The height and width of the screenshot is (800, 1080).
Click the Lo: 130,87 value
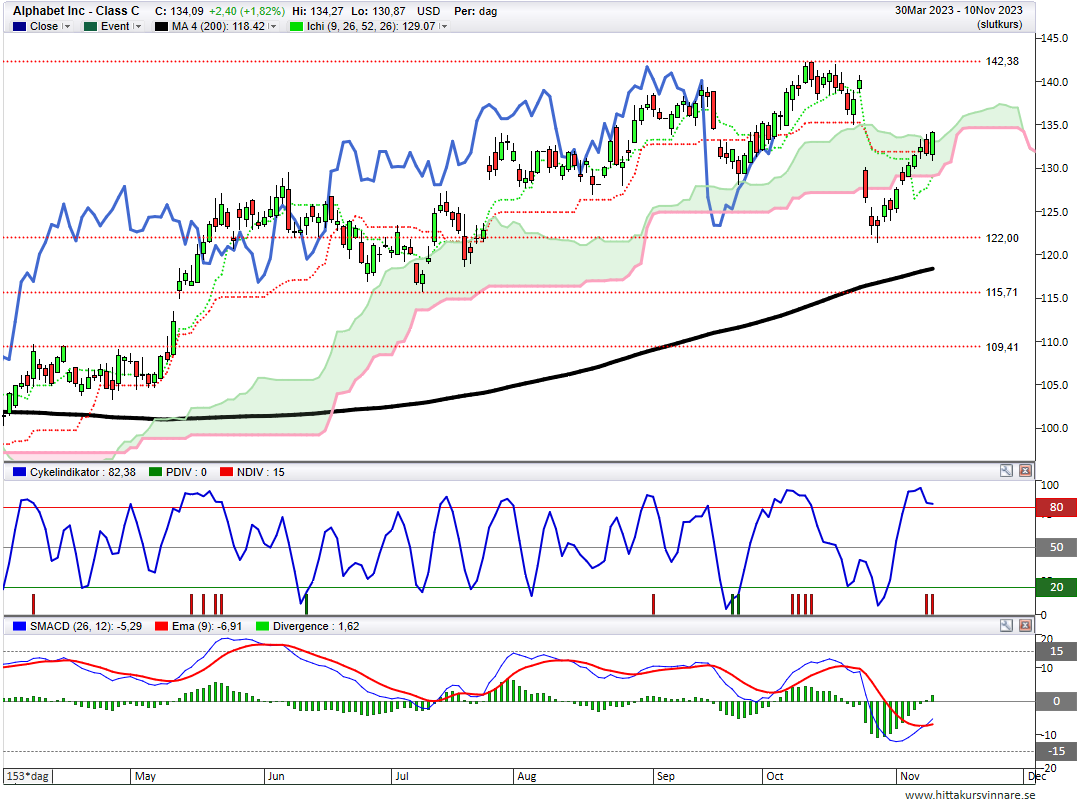(377, 11)
